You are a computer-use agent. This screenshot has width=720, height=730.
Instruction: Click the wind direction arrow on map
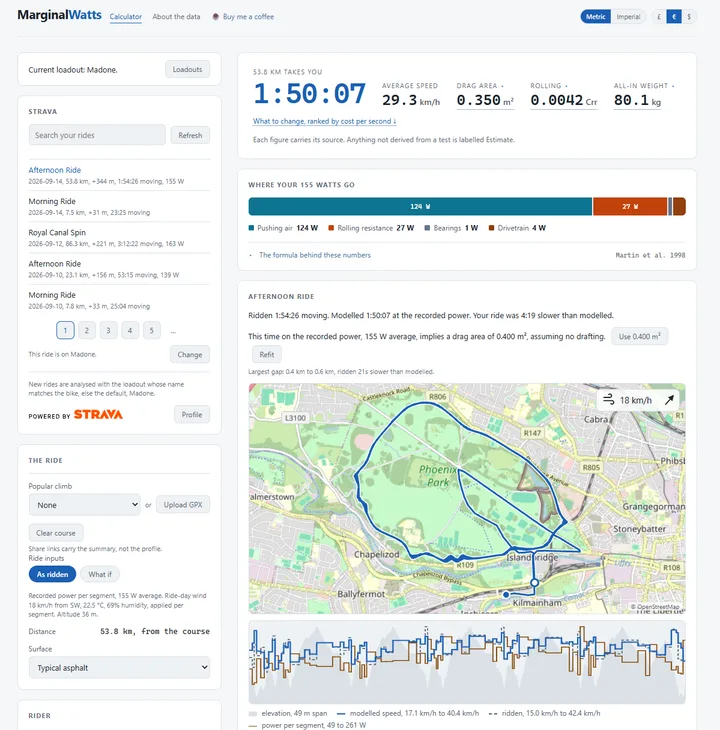coord(669,400)
